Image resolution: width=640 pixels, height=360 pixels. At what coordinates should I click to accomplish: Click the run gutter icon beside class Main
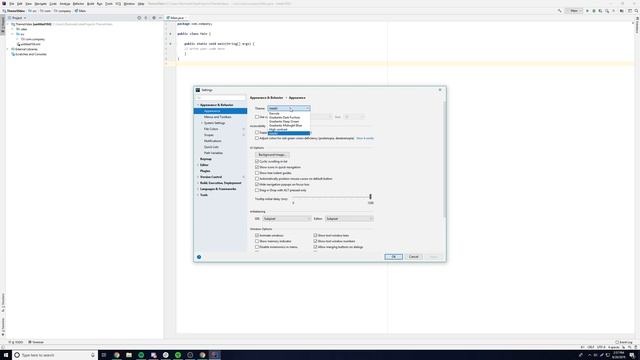coord(170,34)
